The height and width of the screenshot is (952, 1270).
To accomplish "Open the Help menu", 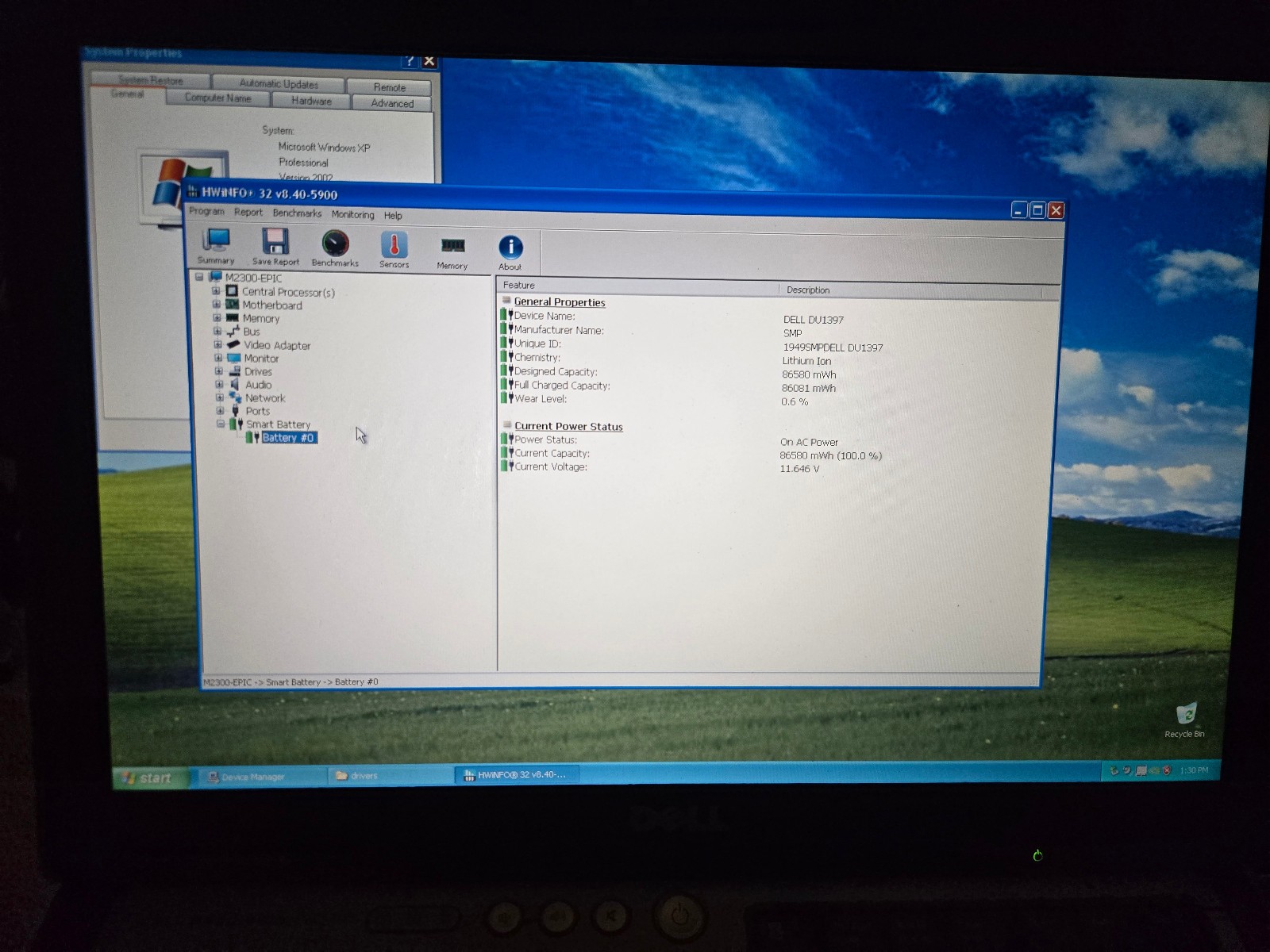I will click(393, 215).
